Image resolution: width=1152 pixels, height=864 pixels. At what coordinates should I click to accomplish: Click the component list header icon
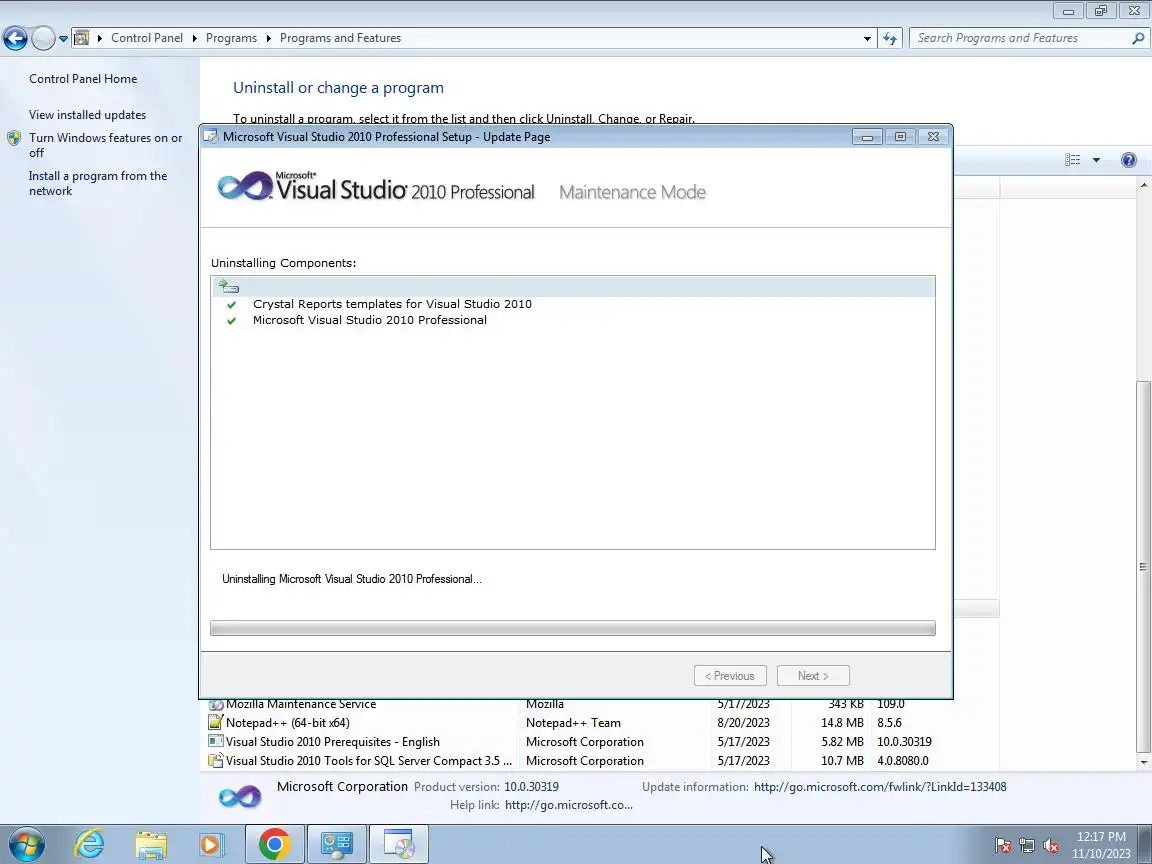pos(229,287)
